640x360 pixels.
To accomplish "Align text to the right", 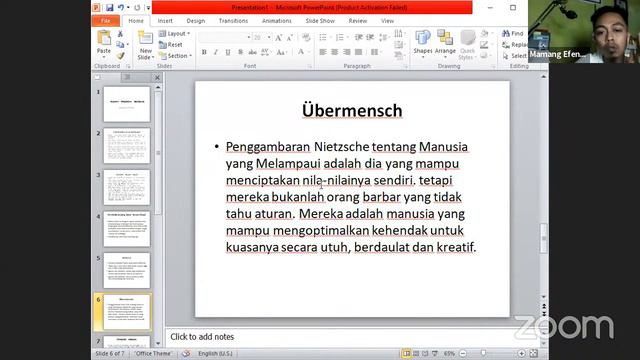I will point(347,52).
